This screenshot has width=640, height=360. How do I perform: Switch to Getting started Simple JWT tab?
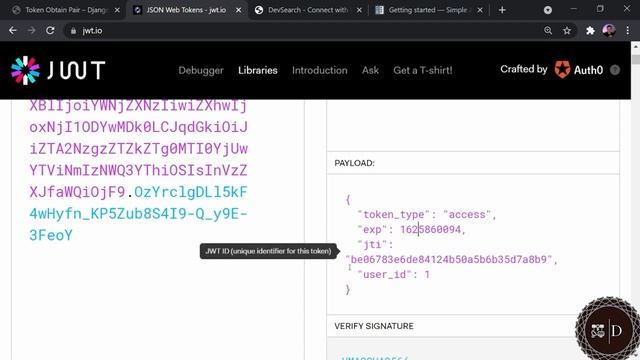[428, 10]
